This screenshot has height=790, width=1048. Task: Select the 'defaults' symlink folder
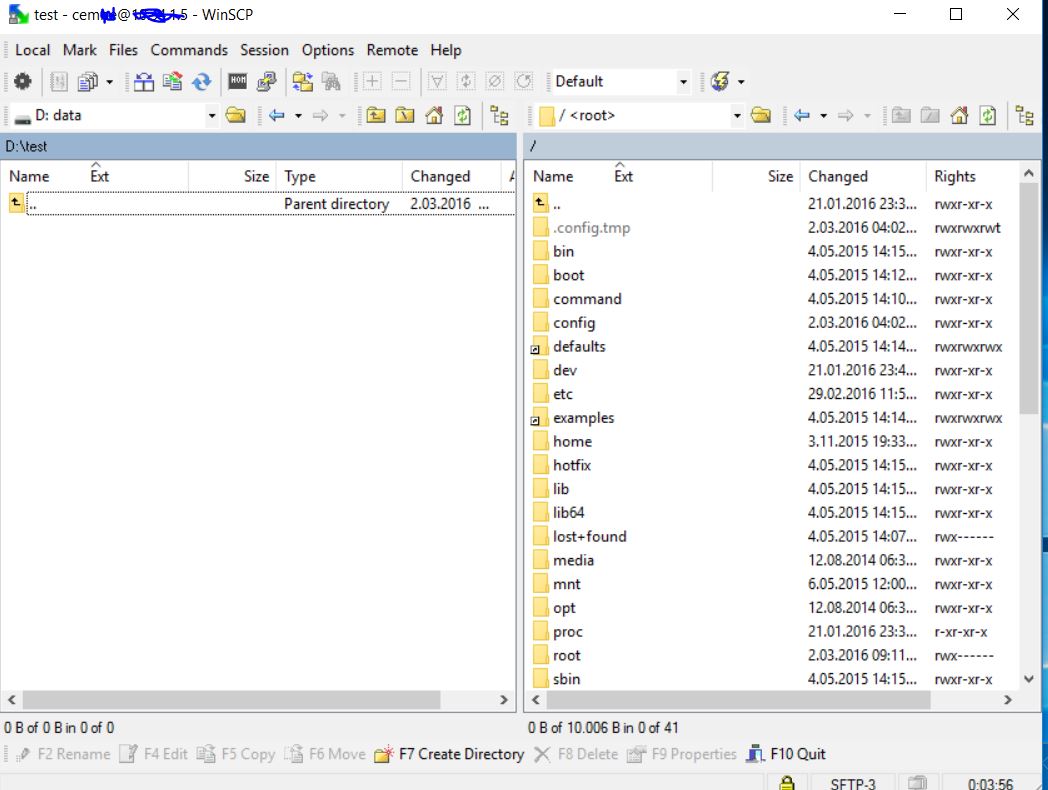(x=579, y=347)
